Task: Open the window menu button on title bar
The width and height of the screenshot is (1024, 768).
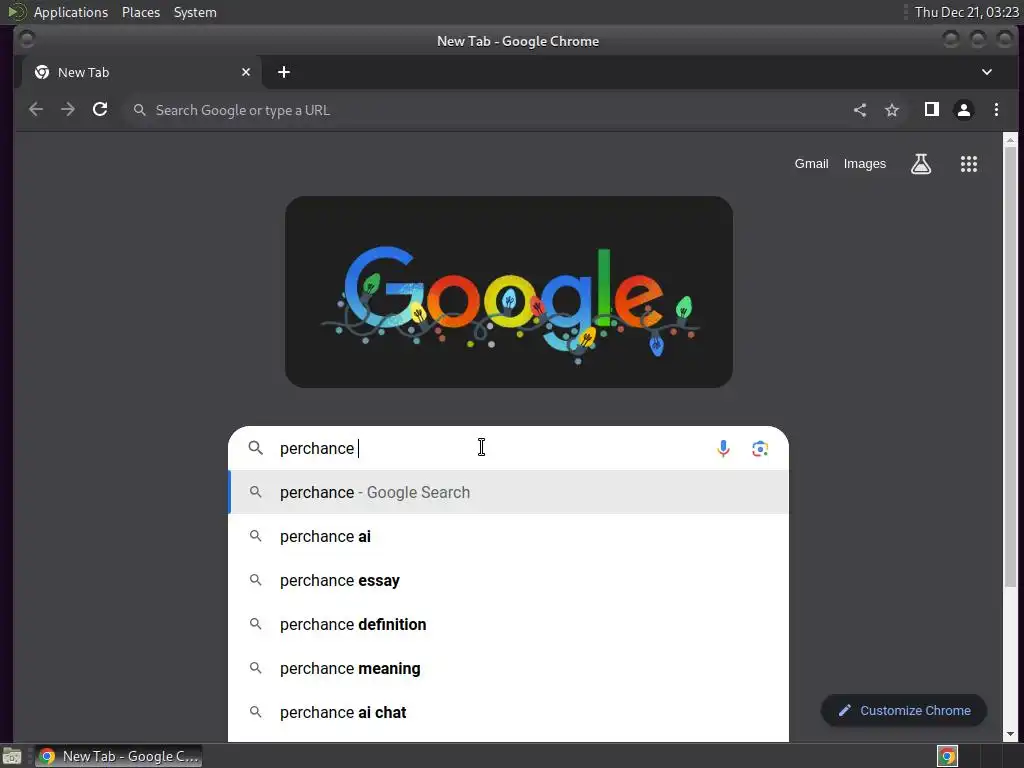Action: tap(27, 40)
